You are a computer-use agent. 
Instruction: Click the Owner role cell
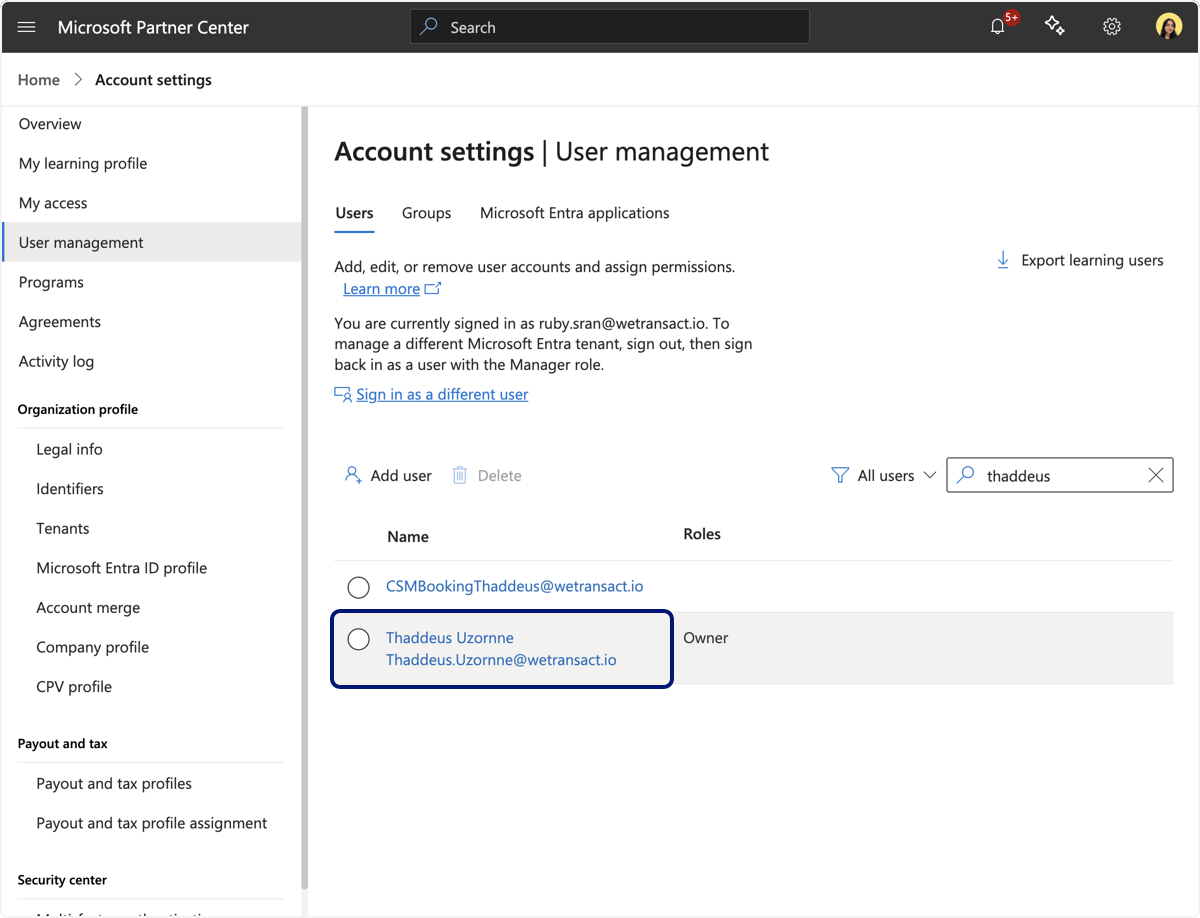pyautogui.click(x=706, y=638)
